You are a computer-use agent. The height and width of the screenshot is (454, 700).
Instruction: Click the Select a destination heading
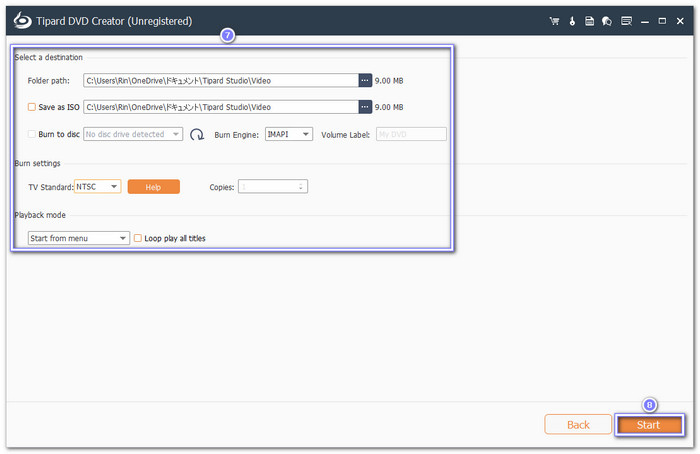[x=48, y=57]
